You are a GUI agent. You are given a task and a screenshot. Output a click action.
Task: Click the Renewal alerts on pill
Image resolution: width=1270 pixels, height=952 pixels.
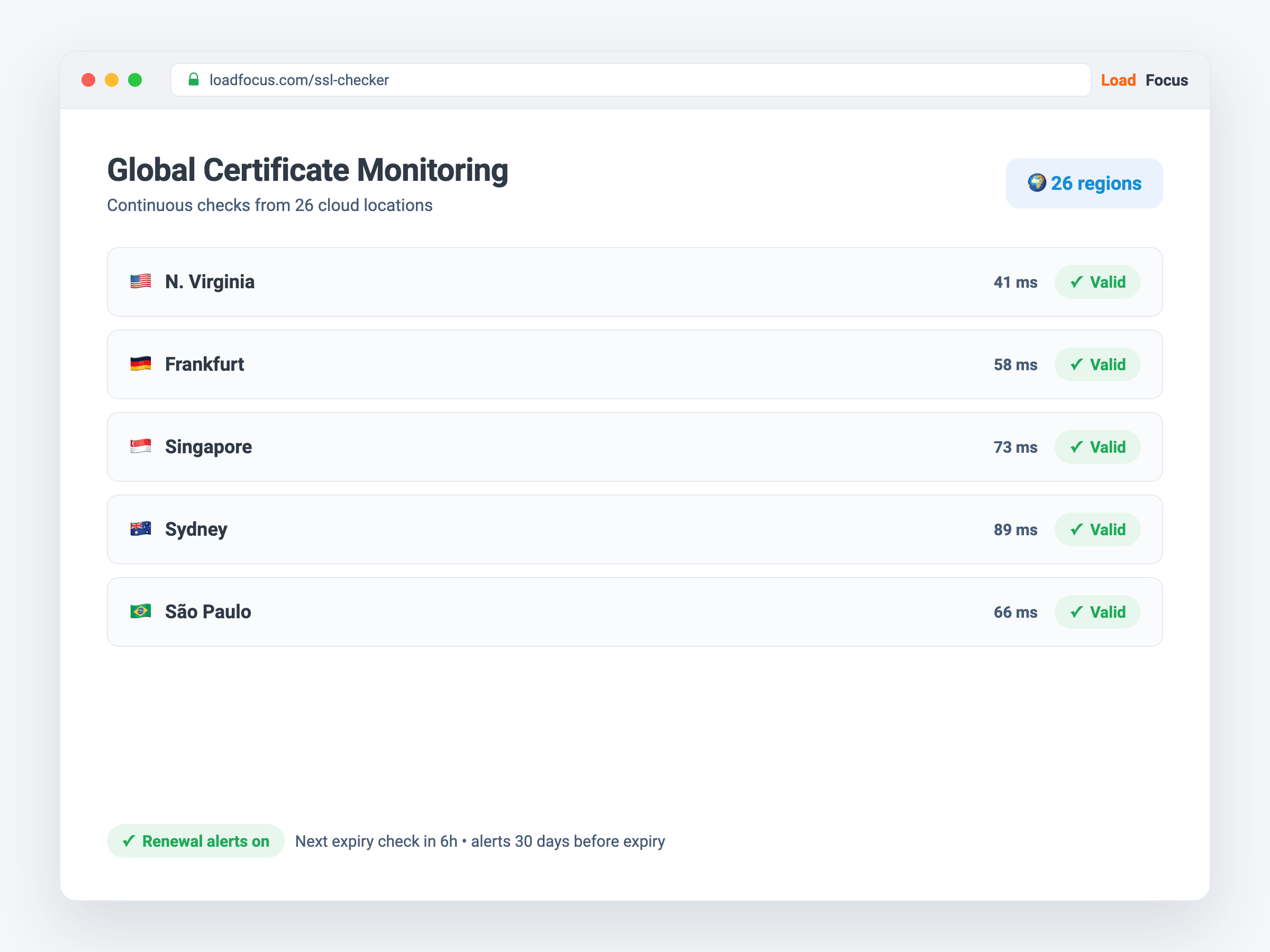tap(196, 841)
